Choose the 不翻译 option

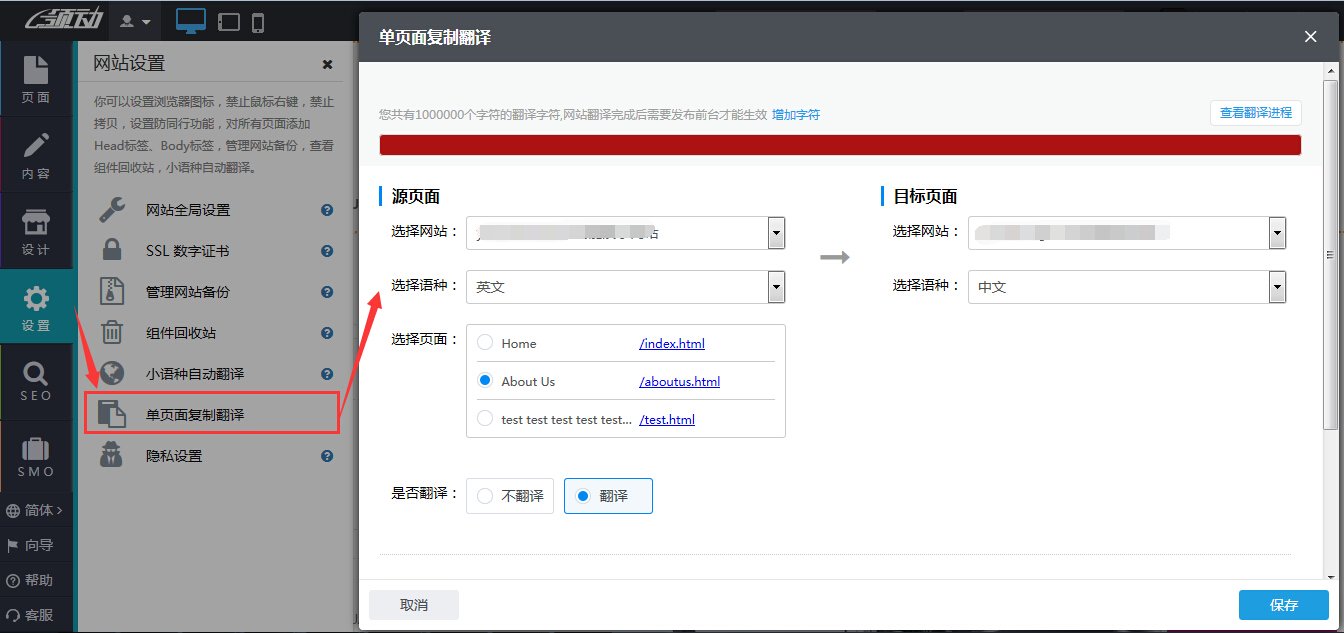click(510, 495)
